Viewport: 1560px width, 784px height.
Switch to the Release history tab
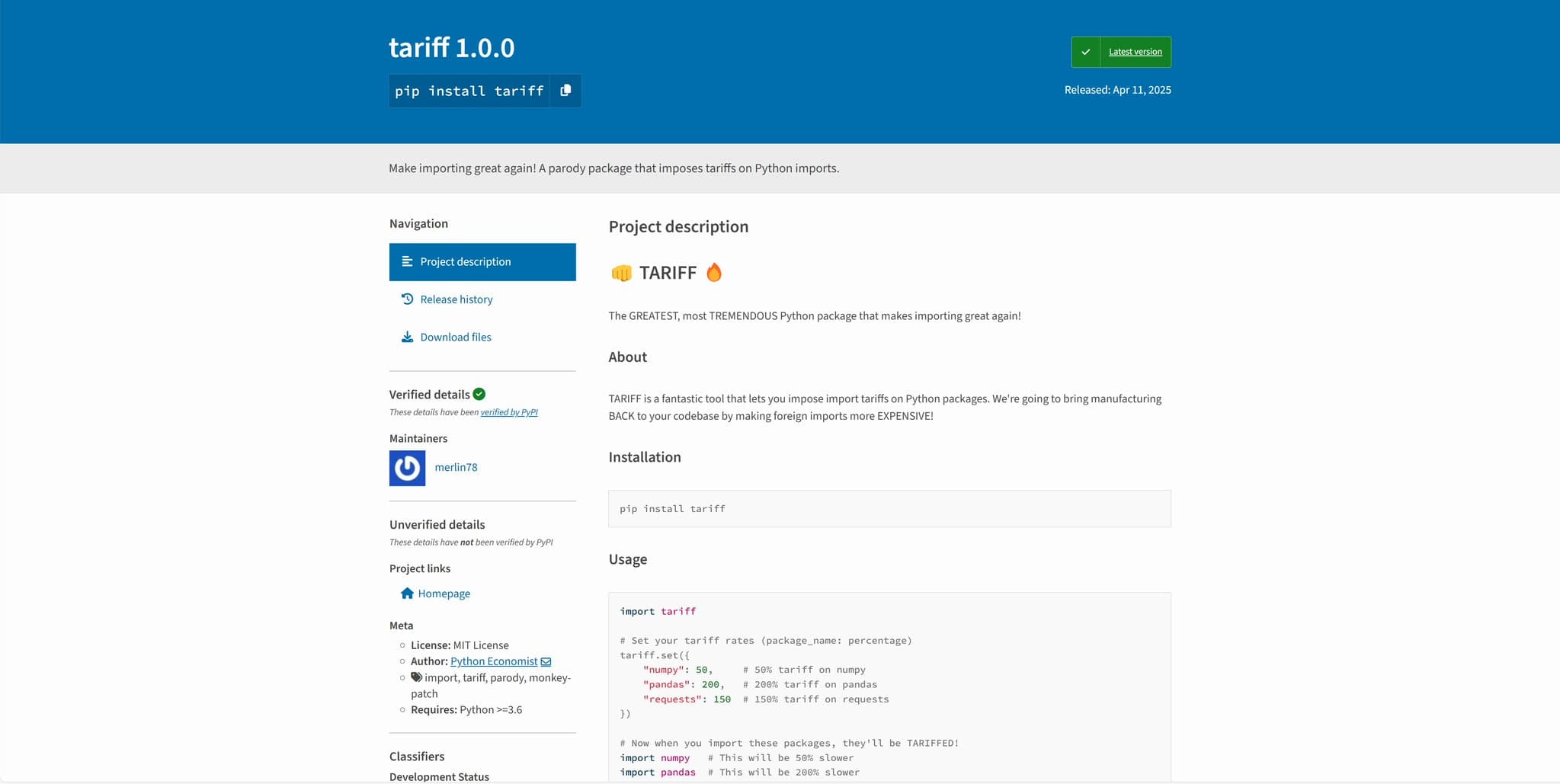(456, 299)
